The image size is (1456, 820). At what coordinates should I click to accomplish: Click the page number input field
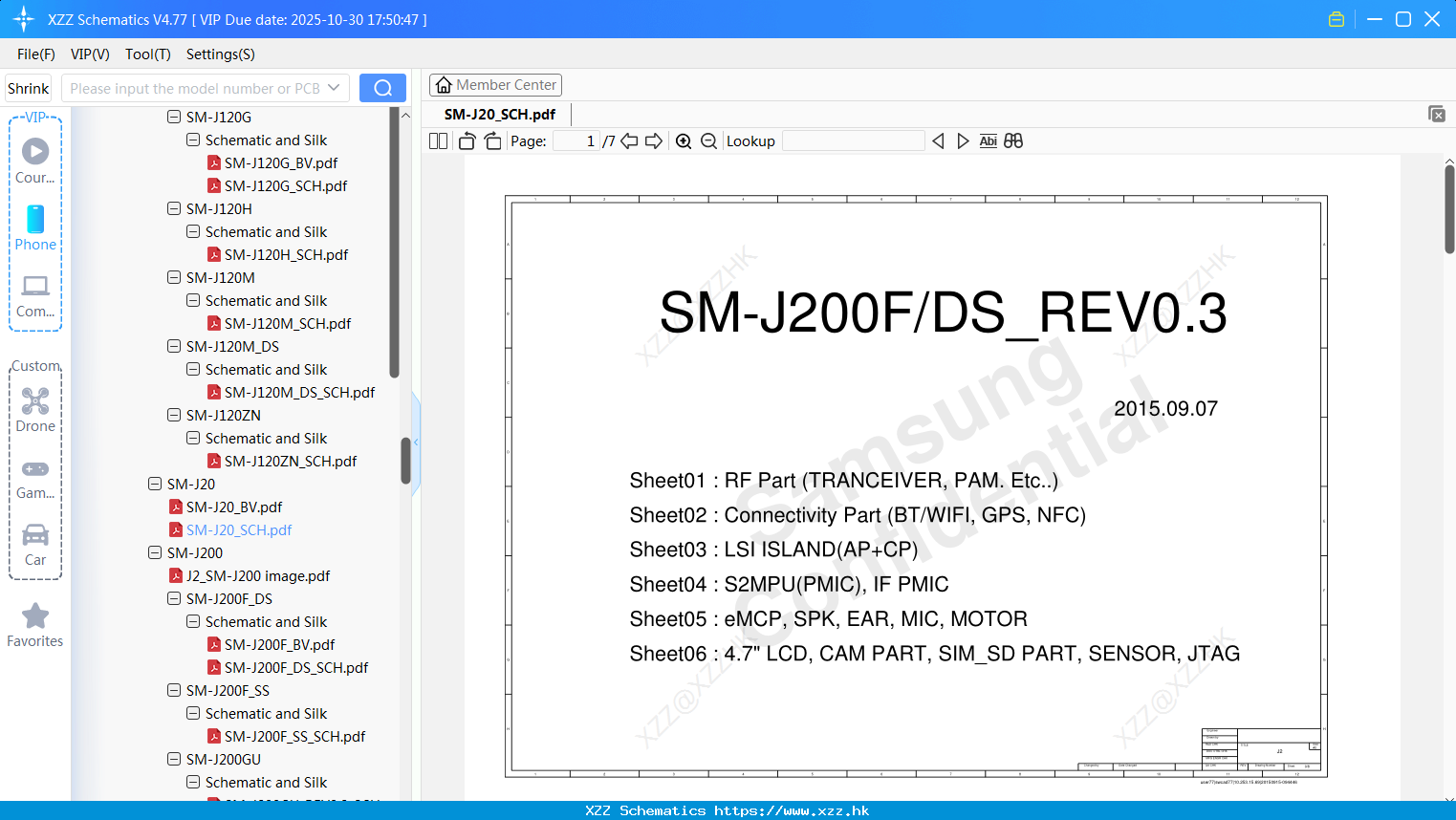coord(577,140)
